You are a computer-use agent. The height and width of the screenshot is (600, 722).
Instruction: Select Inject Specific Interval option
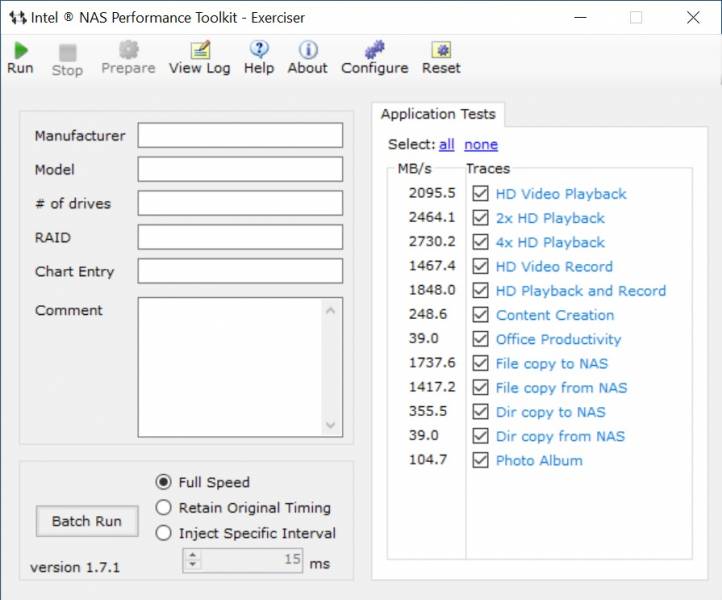coord(163,533)
